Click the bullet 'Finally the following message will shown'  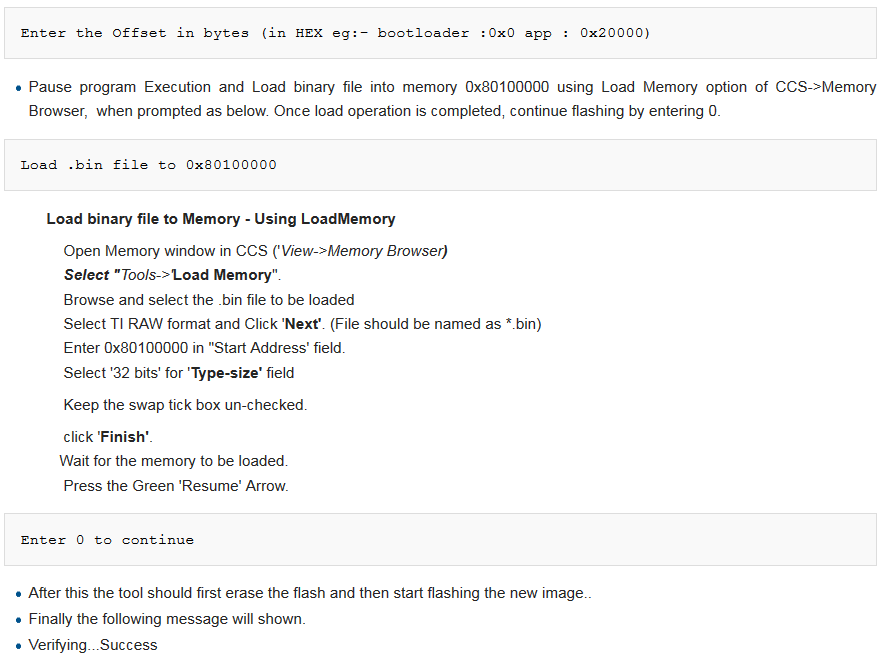(167, 619)
